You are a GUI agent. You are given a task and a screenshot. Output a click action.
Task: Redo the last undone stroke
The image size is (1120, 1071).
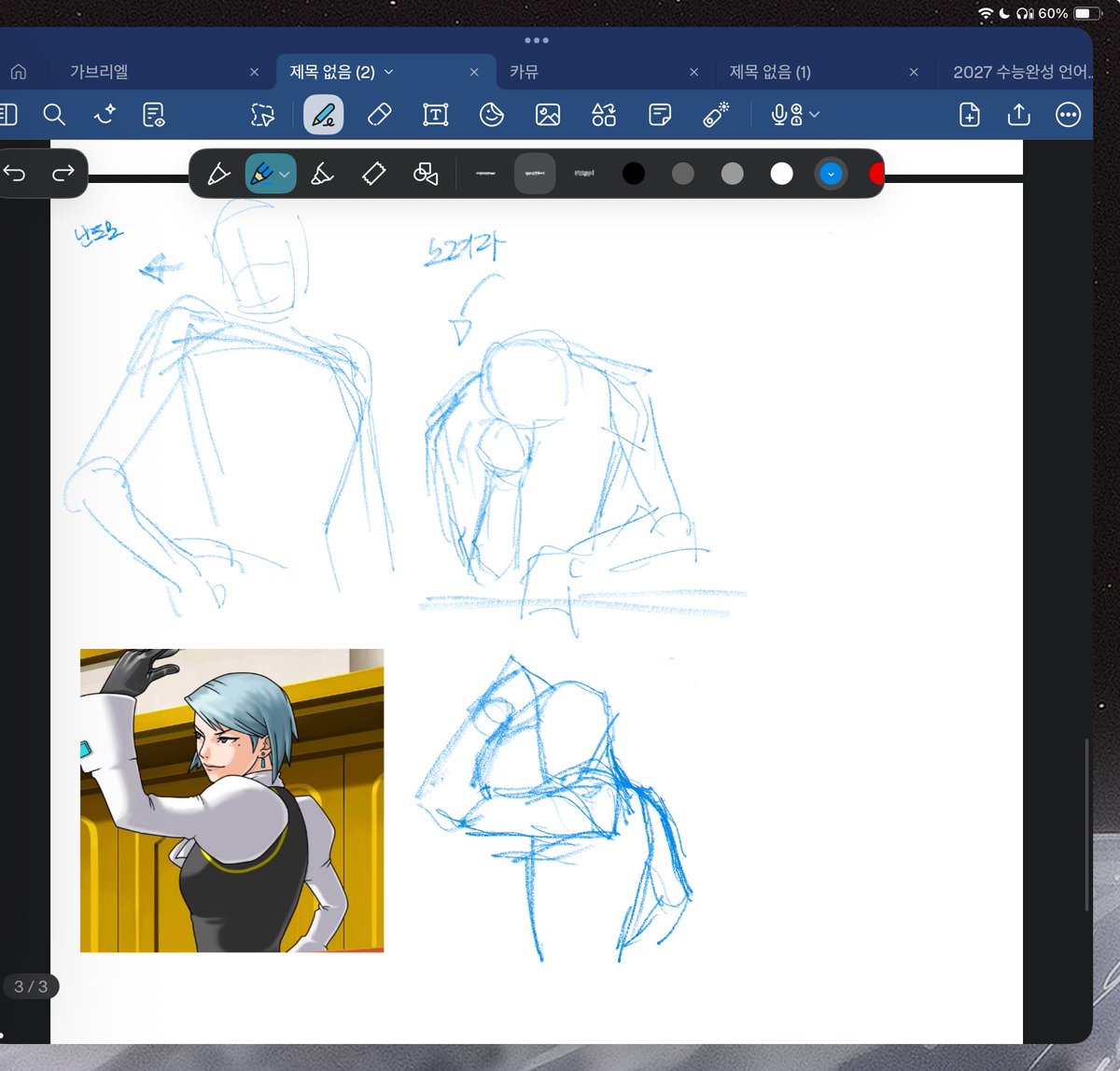pyautogui.click(x=63, y=173)
